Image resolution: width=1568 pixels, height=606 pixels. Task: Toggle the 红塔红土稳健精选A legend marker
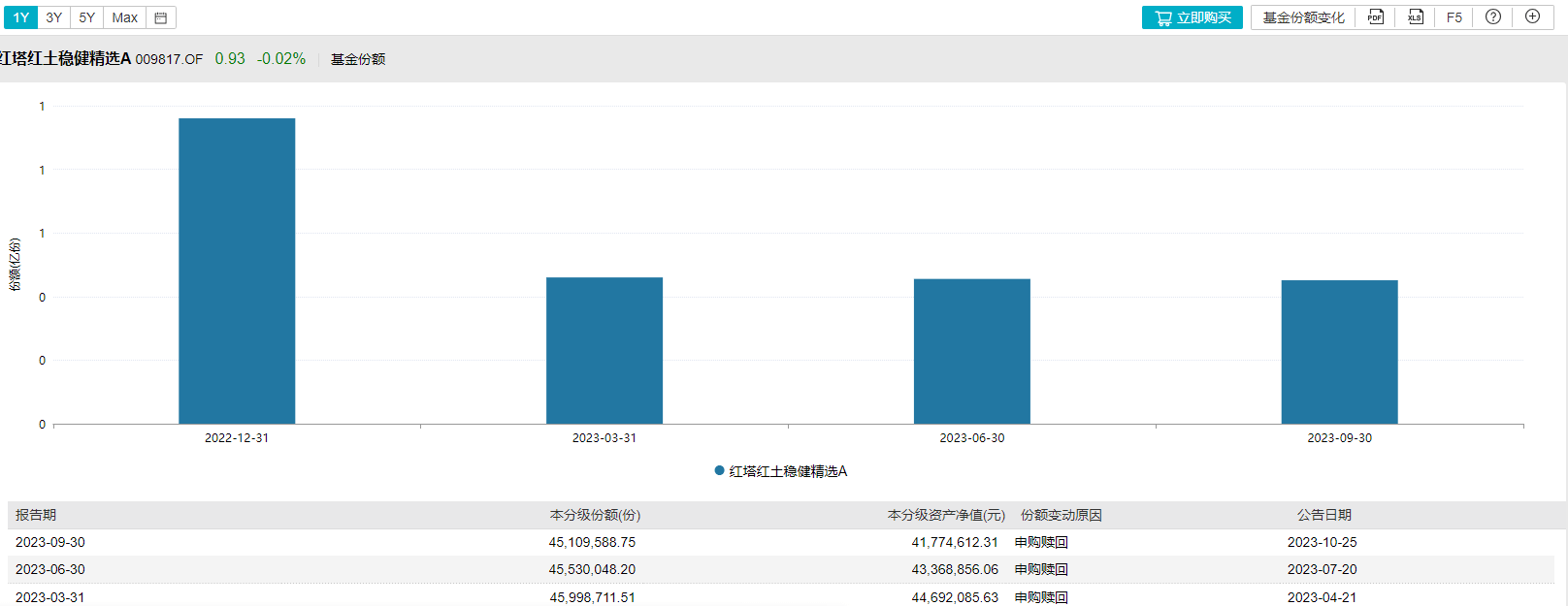(719, 471)
